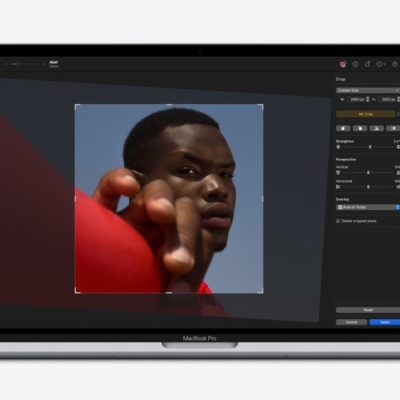Click the third toolbar icon from the red icon
Viewport: 400px width, 400px height.
367,64
